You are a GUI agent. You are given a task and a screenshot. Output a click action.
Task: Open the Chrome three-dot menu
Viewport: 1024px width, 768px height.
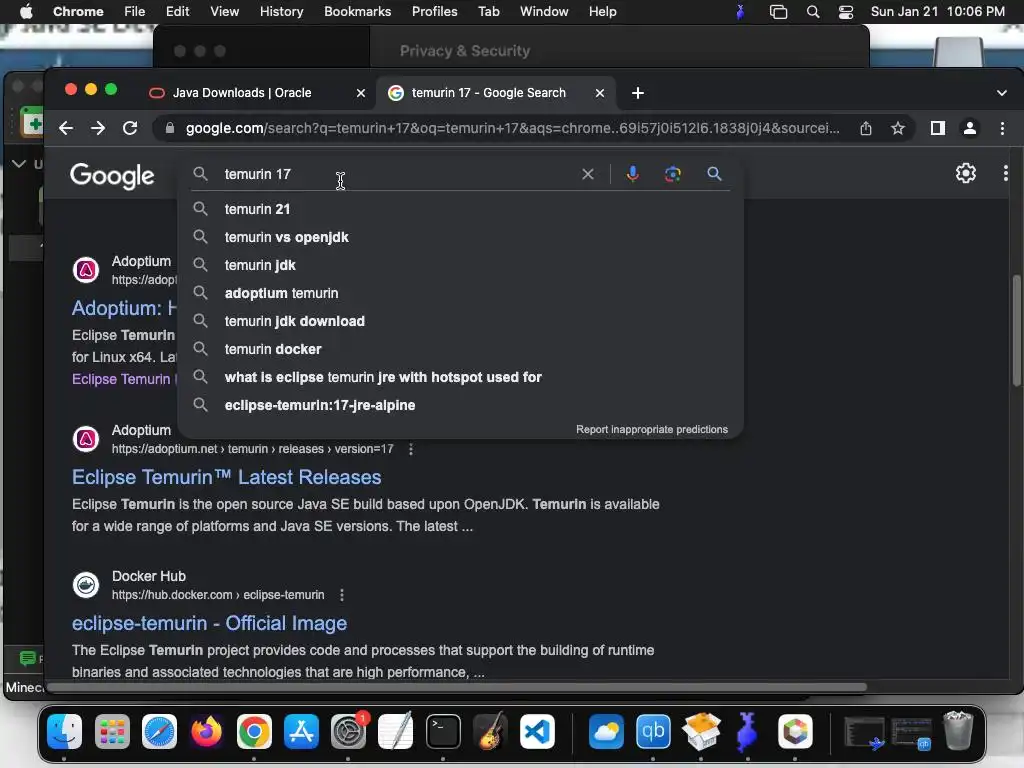[x=1002, y=128]
